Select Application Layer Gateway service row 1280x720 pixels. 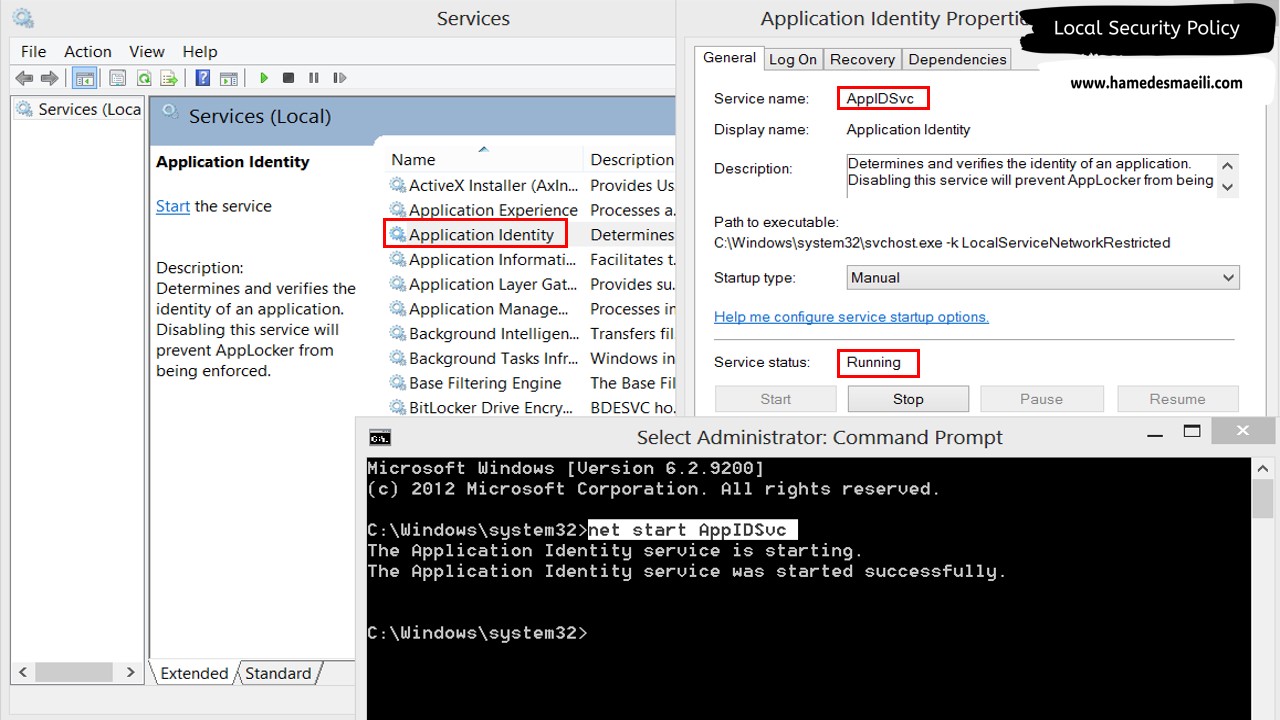(x=530, y=284)
